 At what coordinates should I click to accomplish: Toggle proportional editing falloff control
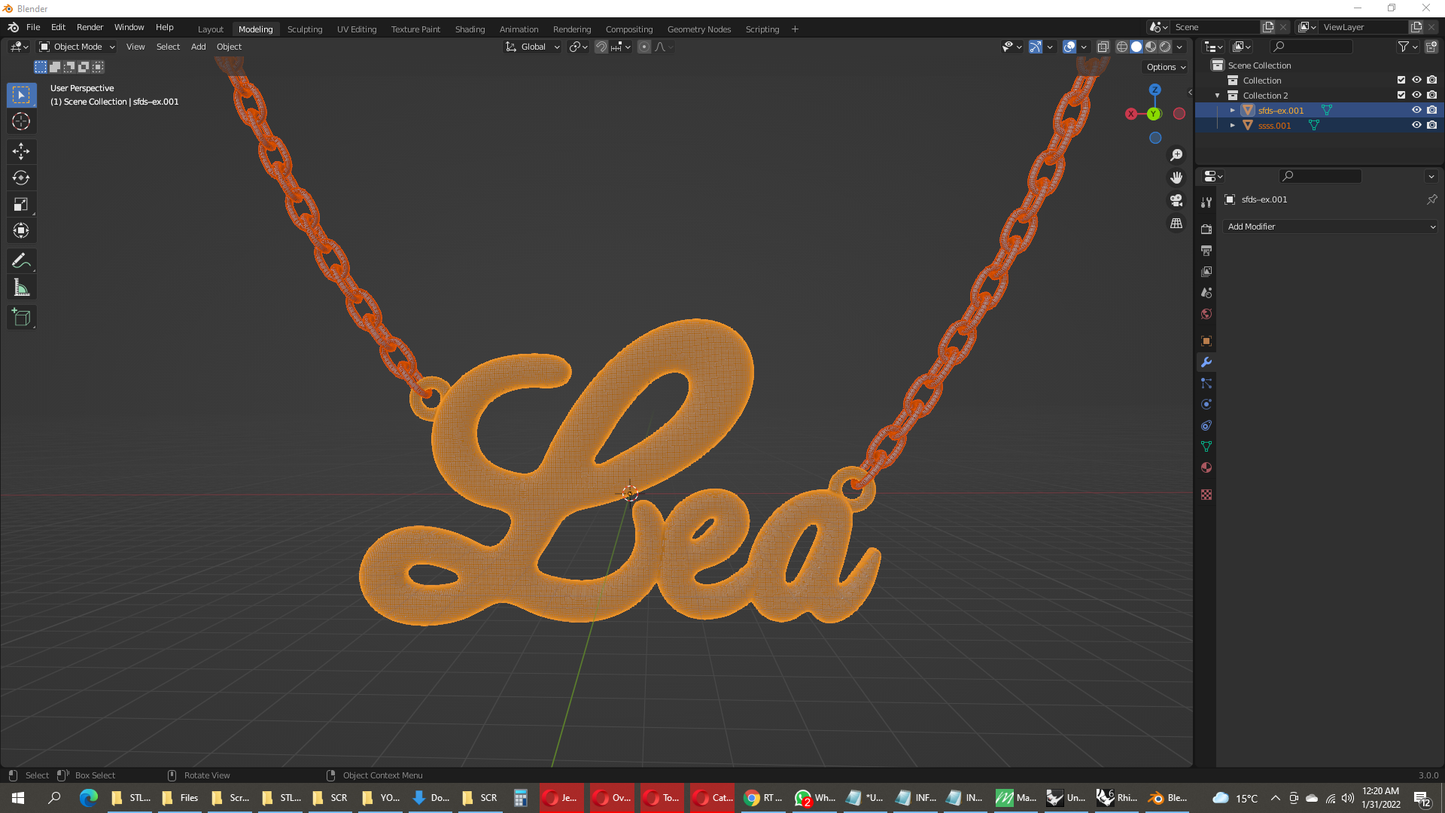point(661,46)
